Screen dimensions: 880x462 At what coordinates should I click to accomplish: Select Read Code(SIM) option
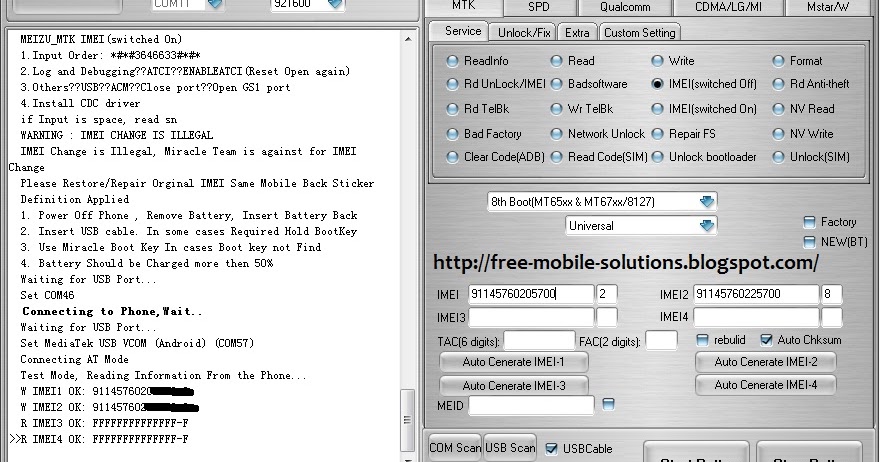pyautogui.click(x=556, y=158)
